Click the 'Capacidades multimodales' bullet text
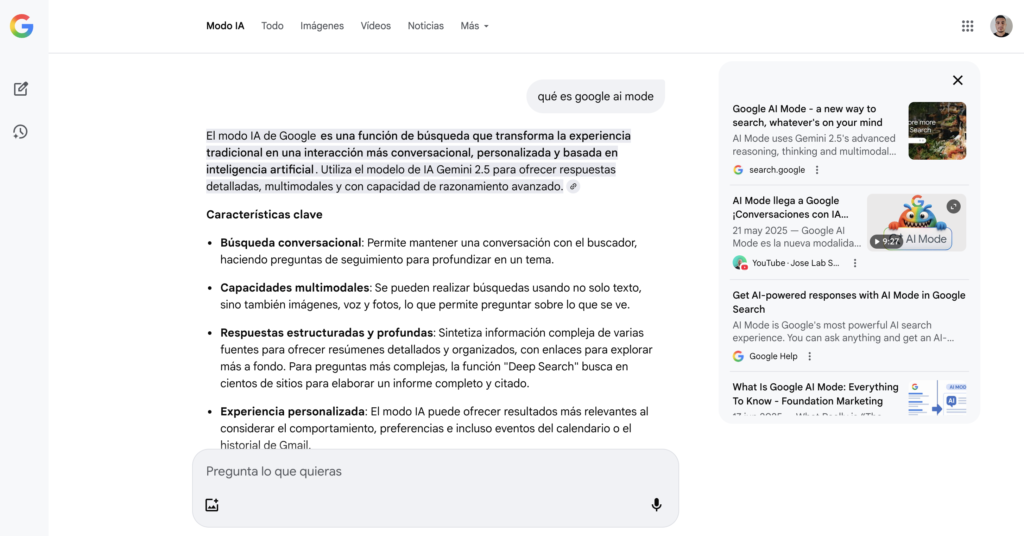Image resolution: width=1024 pixels, height=536 pixels. click(295, 288)
